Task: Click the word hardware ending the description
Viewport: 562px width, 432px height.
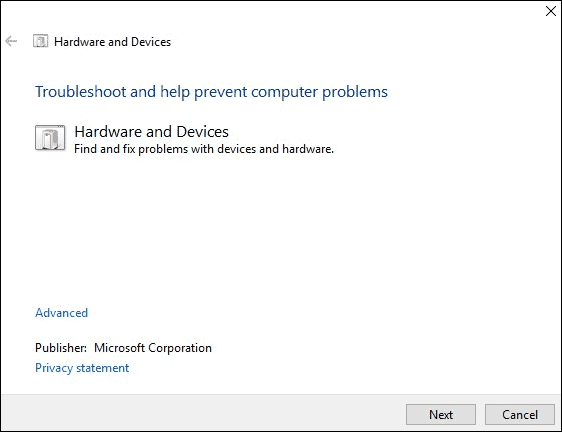Action: coord(308,149)
